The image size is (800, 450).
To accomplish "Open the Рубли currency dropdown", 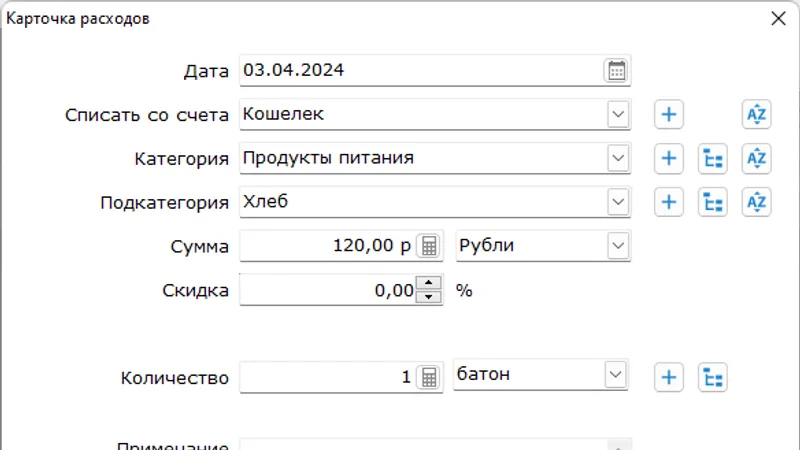I will point(618,245).
